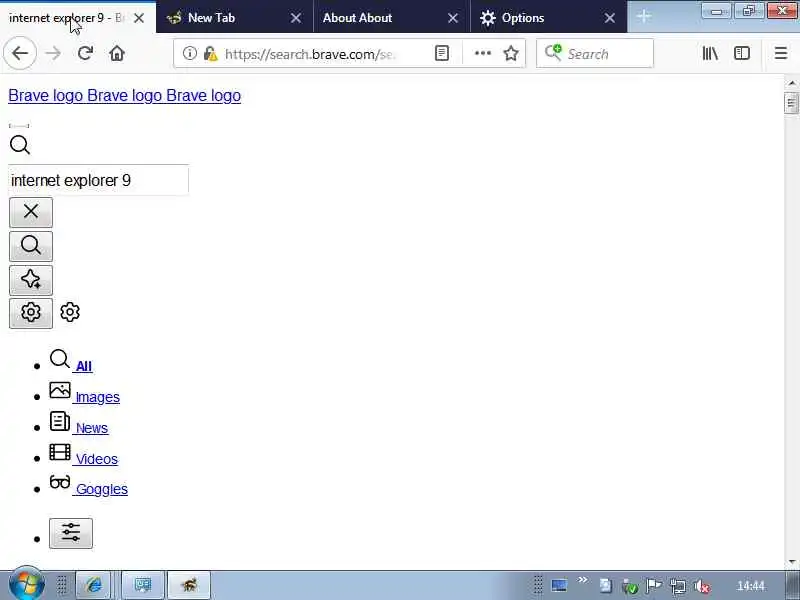Toggle the sidebar view
This screenshot has height=600, width=800.
point(742,53)
